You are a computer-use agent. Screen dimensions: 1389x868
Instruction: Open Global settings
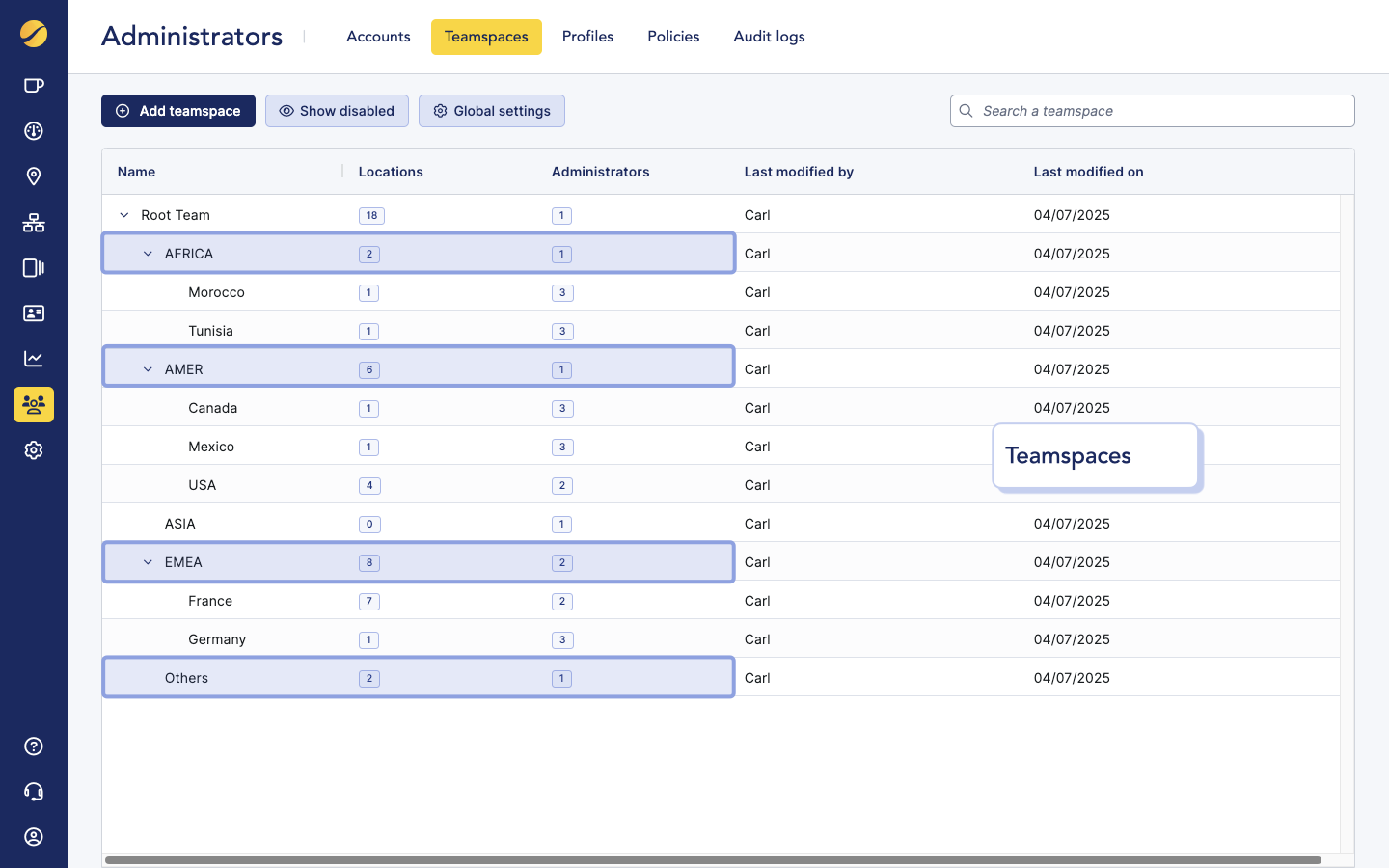(x=492, y=111)
